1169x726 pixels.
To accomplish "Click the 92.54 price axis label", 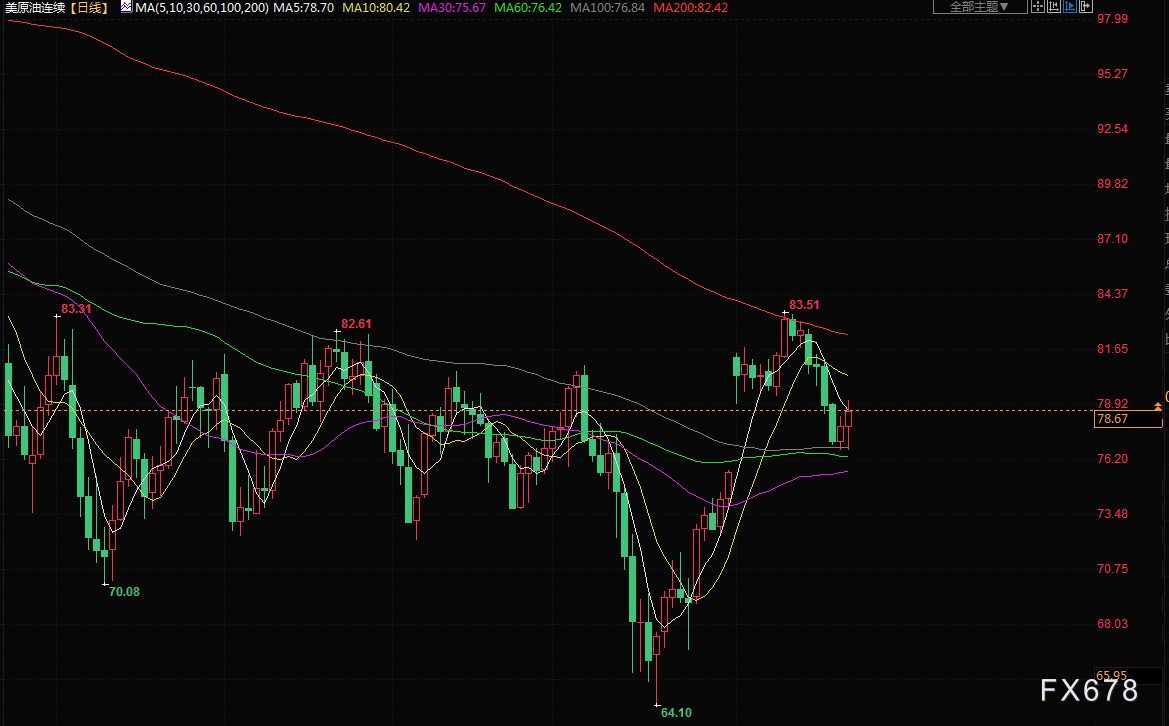I will tap(1112, 129).
